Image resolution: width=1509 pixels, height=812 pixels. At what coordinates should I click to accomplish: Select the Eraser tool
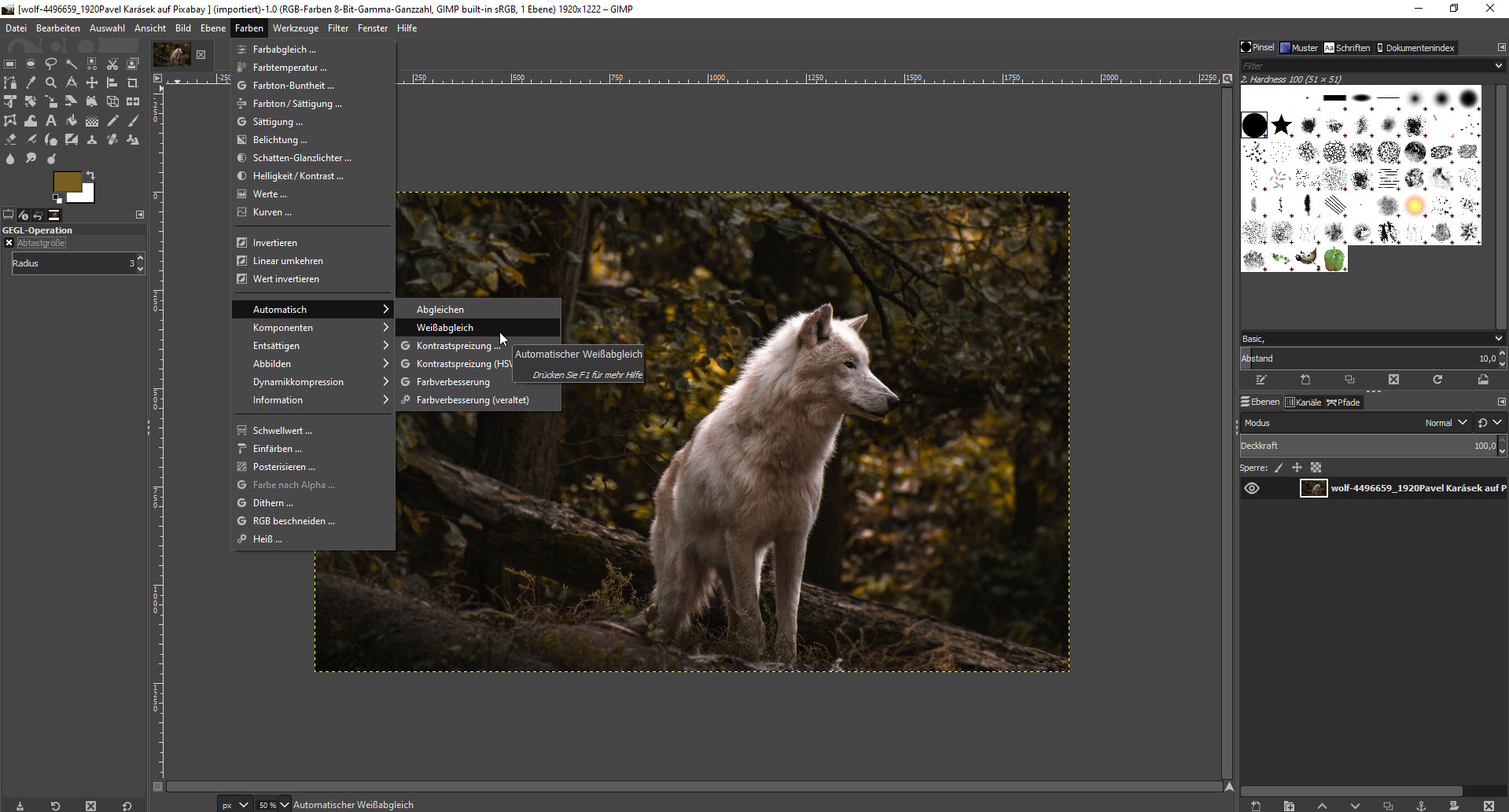click(x=10, y=139)
